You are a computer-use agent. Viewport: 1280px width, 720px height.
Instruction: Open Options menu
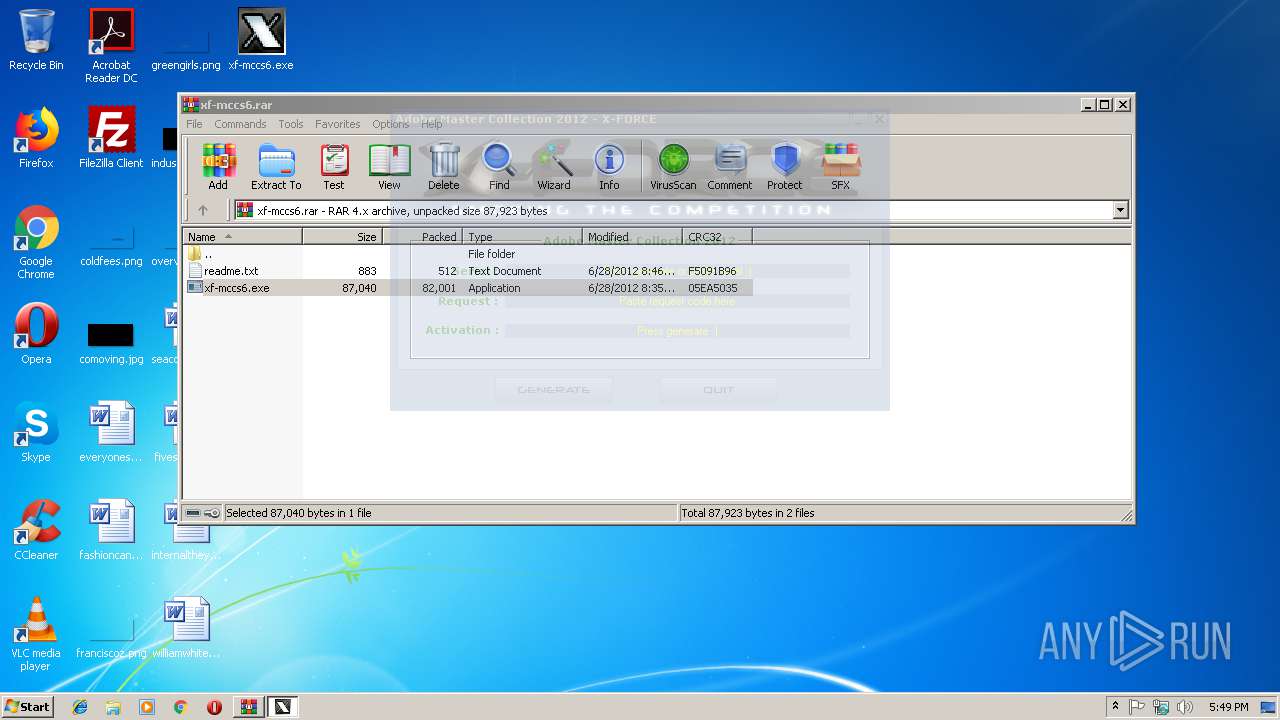pyautogui.click(x=390, y=124)
